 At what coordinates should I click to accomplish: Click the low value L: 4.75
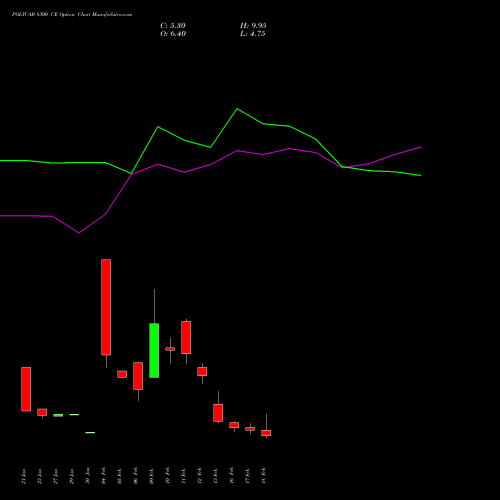pyautogui.click(x=253, y=34)
